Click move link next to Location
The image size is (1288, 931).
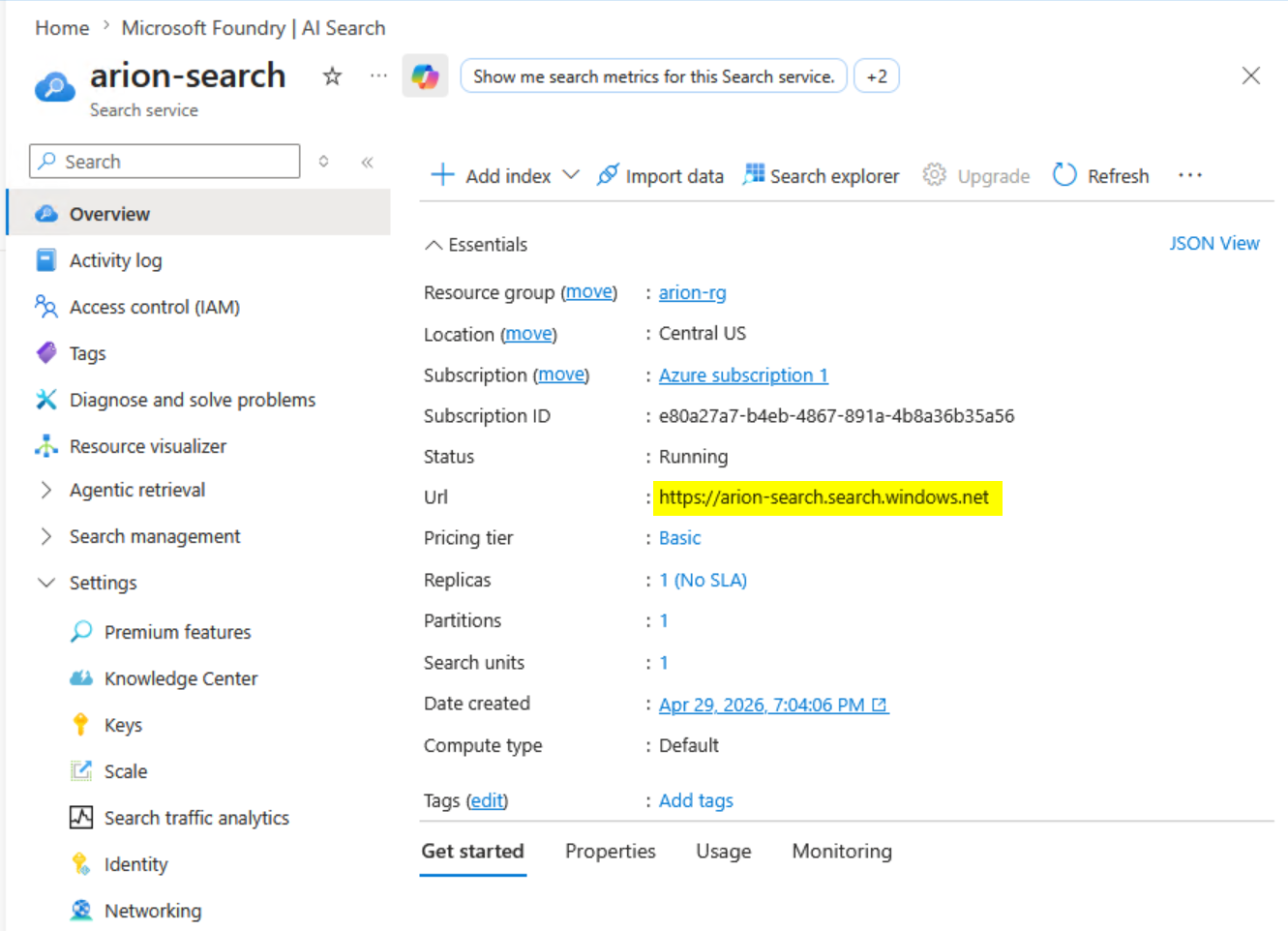pyautogui.click(x=529, y=334)
